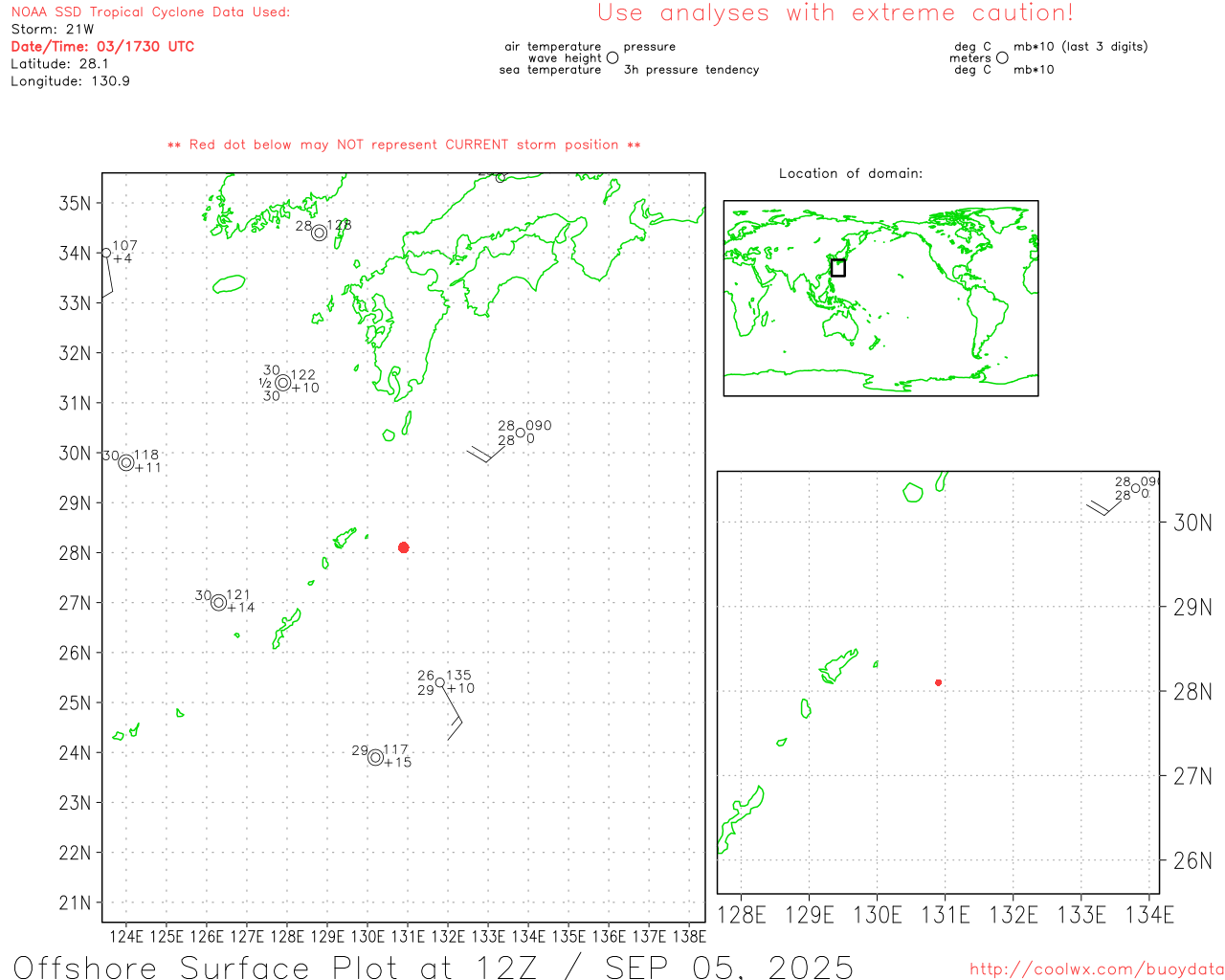Click the wind barb below the 090 station on main map
Screen dimensions: 1225x980
[x=488, y=452]
